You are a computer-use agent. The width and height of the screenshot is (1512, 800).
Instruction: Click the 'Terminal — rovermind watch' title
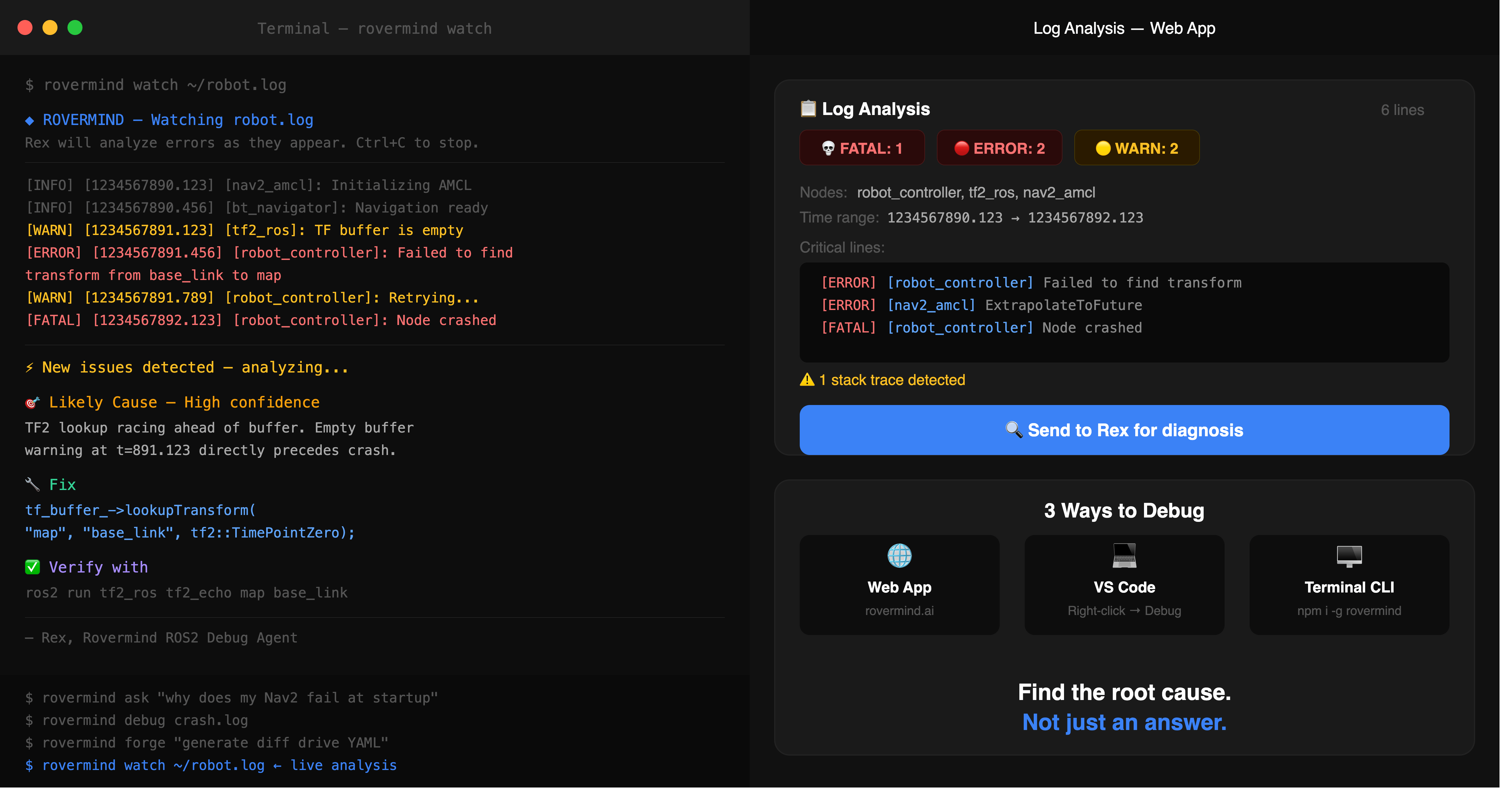[x=375, y=28]
